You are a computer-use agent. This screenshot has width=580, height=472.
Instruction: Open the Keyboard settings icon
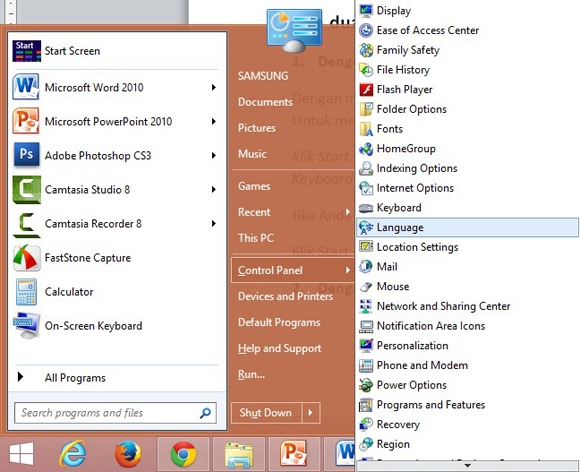[366, 208]
